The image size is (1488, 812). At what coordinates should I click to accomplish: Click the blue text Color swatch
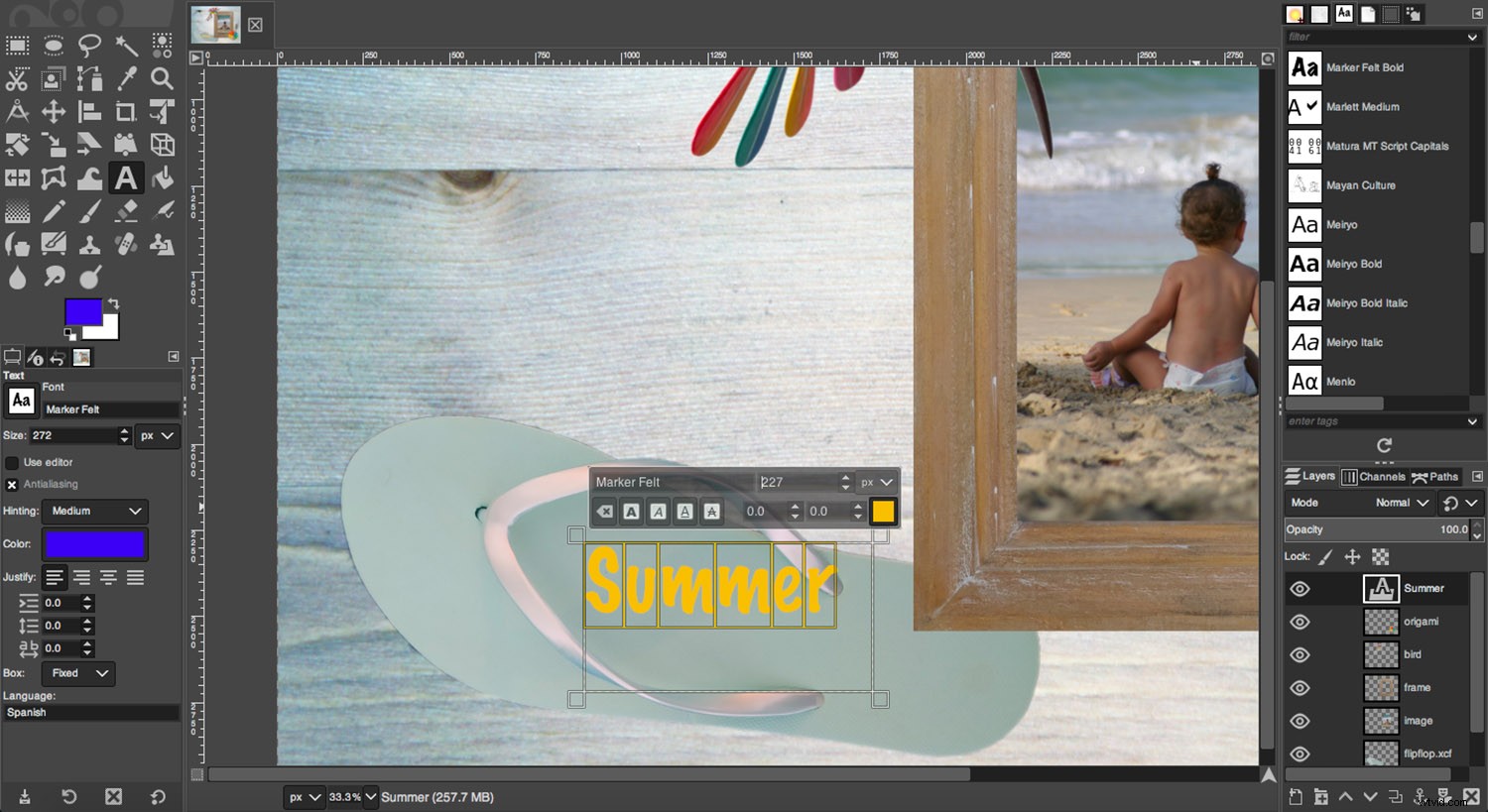94,544
